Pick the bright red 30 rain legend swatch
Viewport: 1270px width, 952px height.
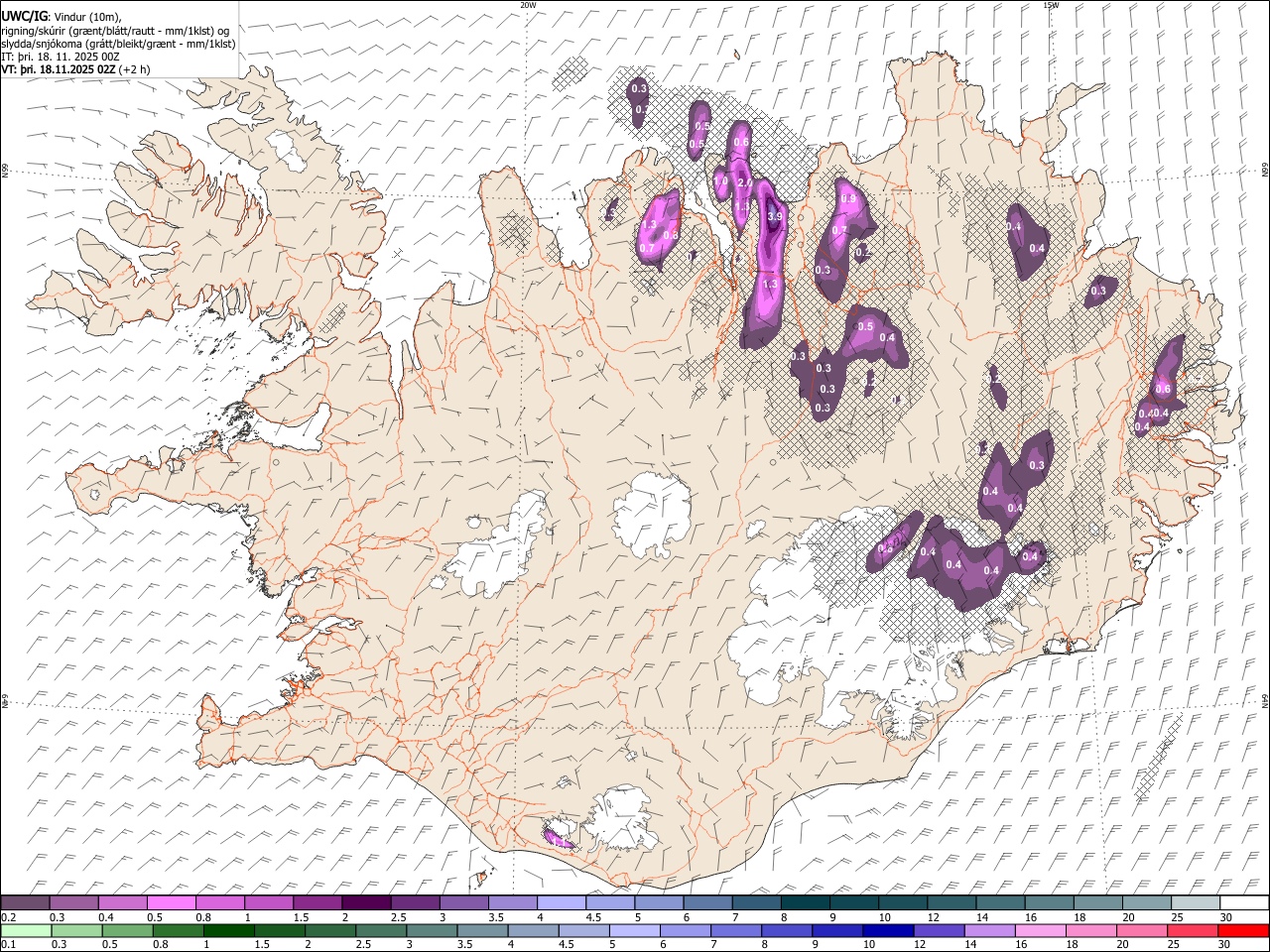[x=1244, y=931]
